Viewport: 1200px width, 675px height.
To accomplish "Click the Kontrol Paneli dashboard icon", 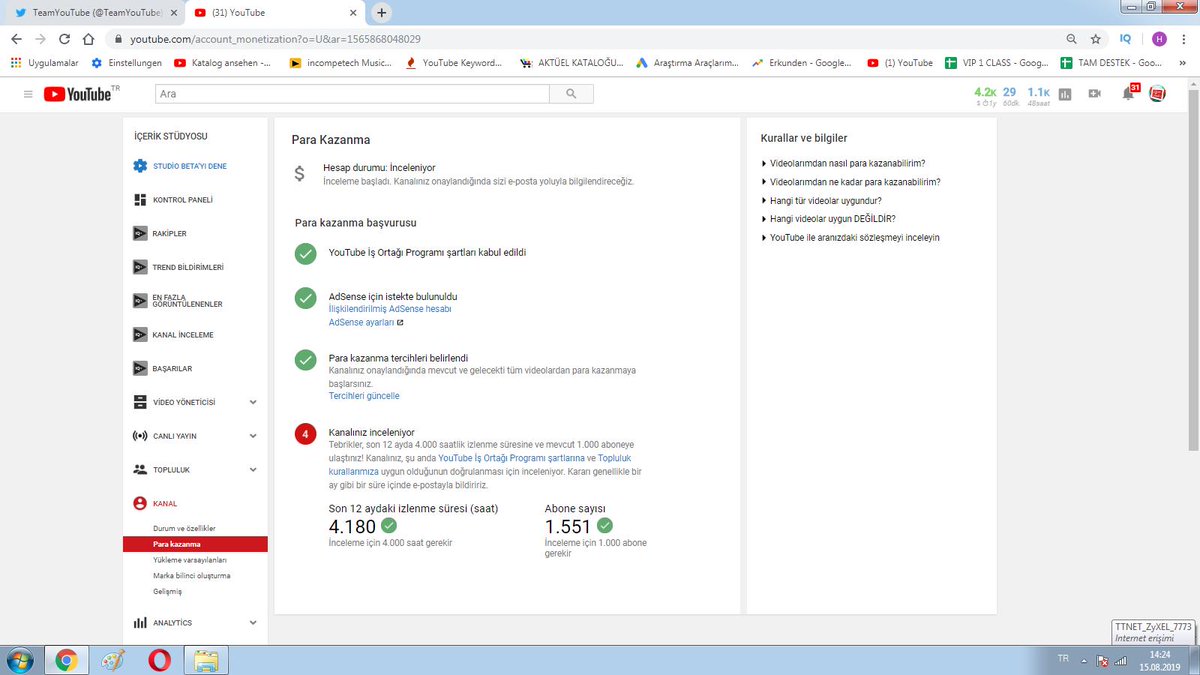I will click(140, 199).
